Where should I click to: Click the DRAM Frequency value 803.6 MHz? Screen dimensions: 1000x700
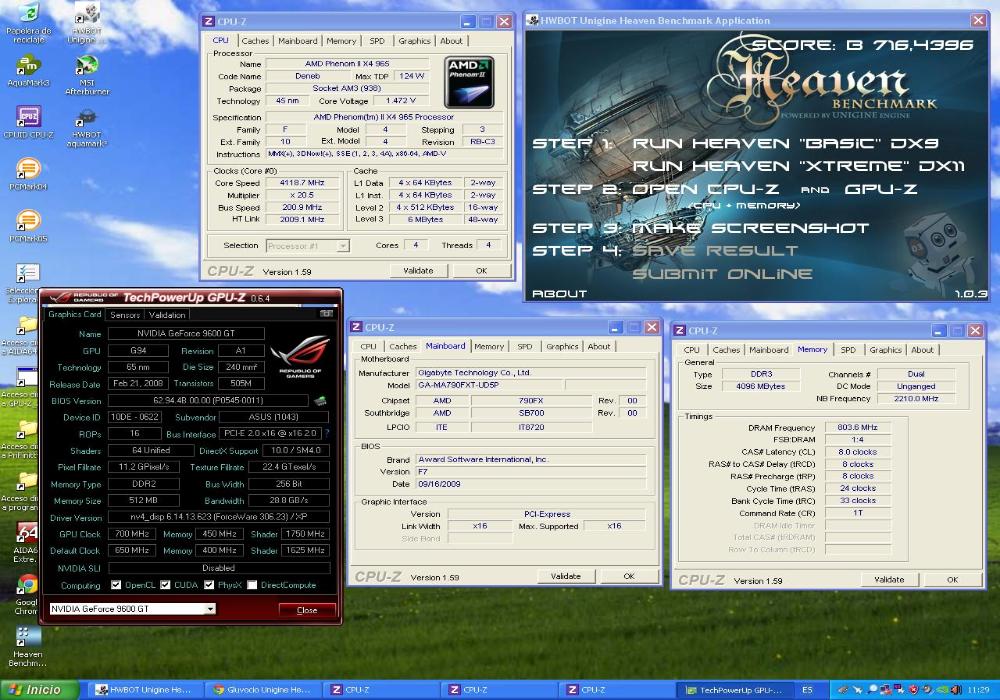point(858,427)
